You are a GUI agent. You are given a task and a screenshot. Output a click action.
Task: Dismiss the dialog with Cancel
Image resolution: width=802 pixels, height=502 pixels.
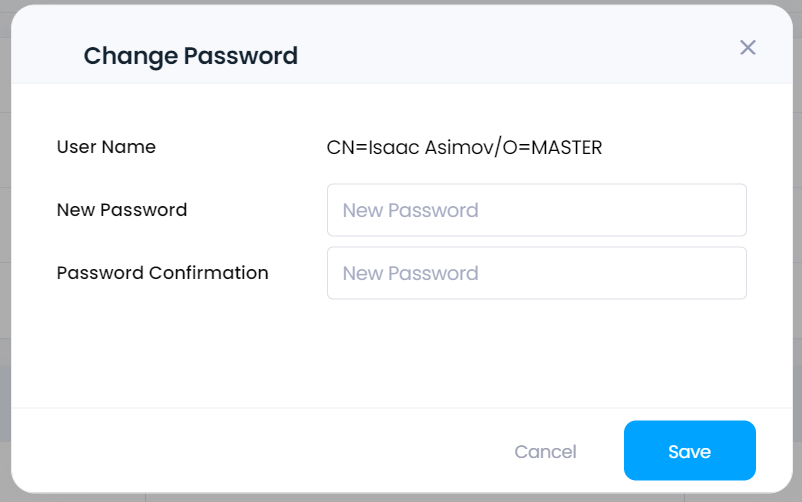(545, 451)
